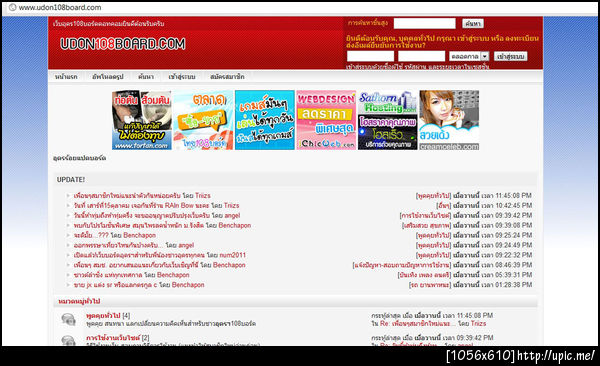Click the เข้าสู่ระบบ login submit button
The height and width of the screenshot is (366, 600).
tap(510, 56)
